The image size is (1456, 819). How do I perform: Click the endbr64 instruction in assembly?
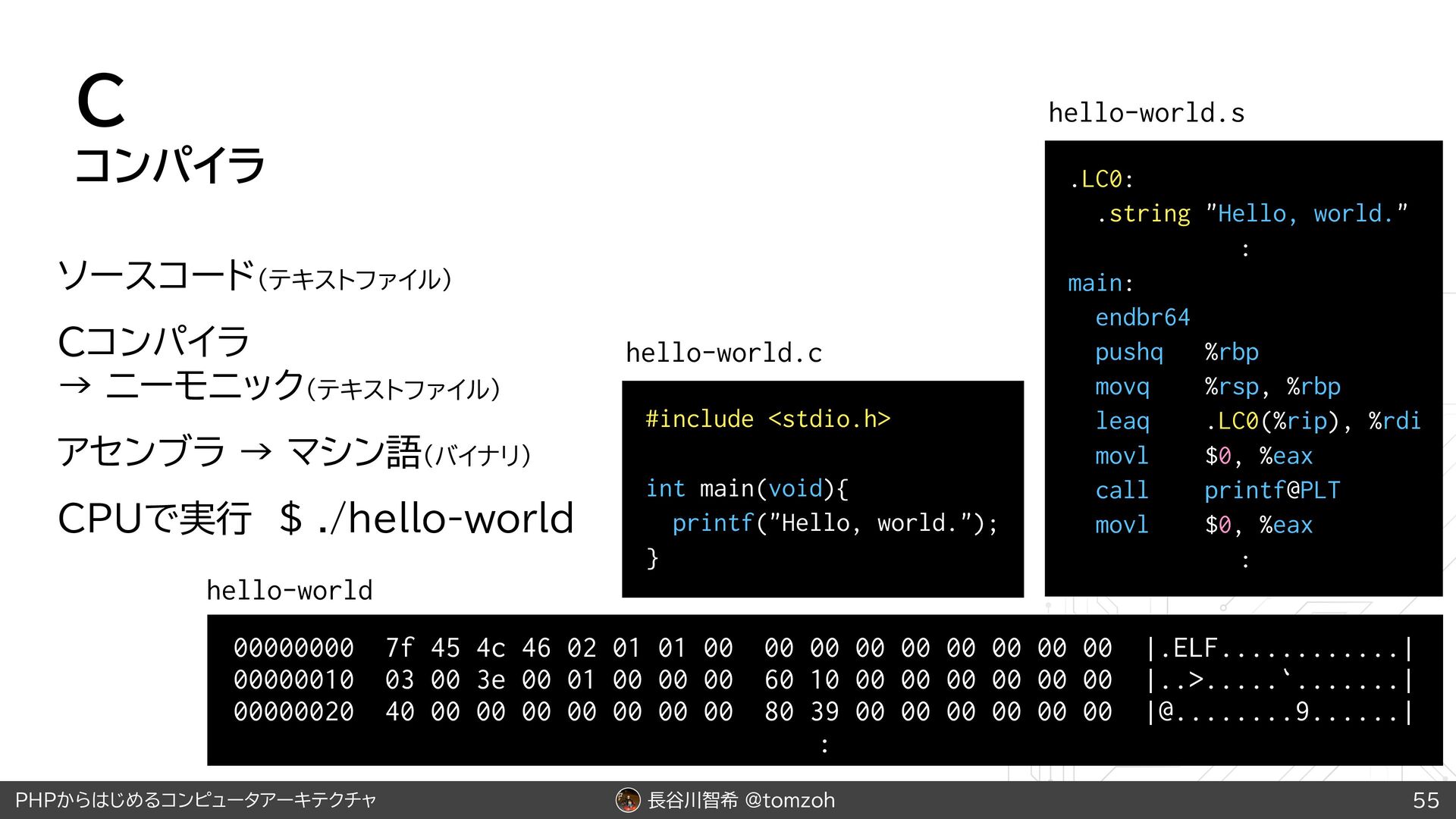pyautogui.click(x=1142, y=317)
